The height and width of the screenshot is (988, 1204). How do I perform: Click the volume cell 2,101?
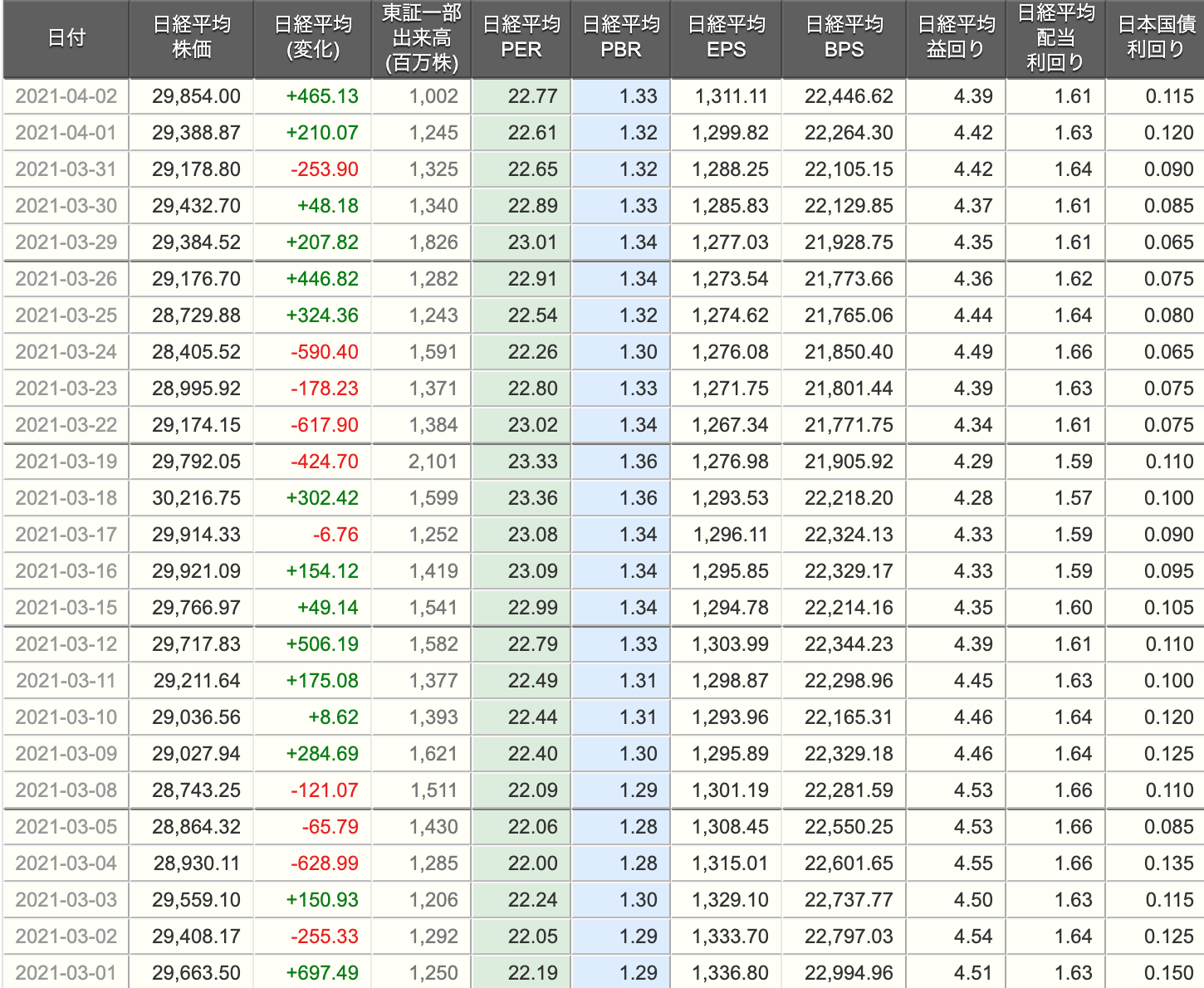tap(433, 462)
